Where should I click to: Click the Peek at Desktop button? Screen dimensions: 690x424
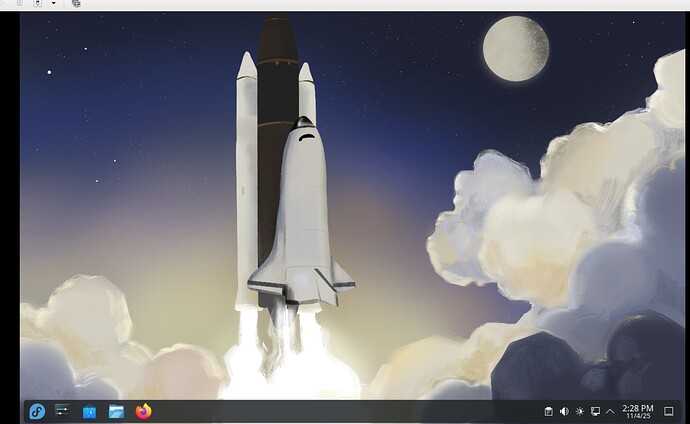point(668,411)
